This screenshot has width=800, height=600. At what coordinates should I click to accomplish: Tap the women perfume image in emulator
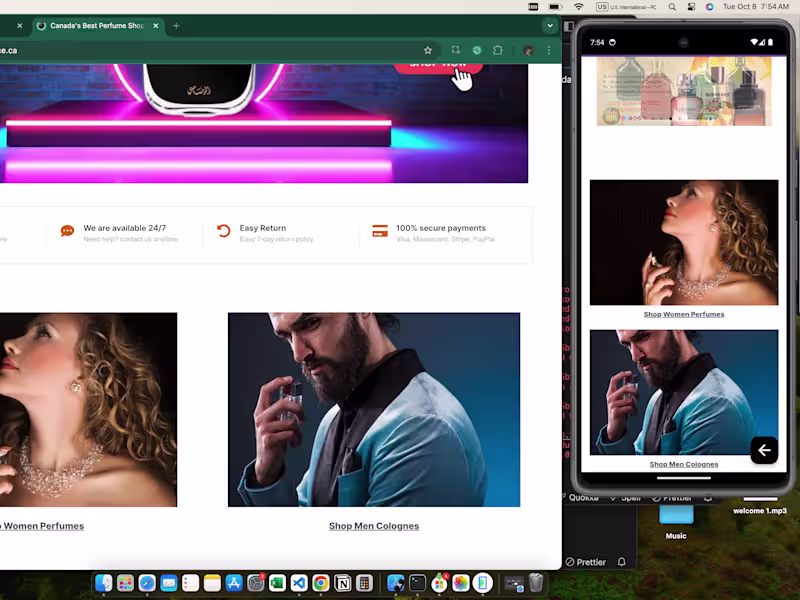click(x=684, y=242)
